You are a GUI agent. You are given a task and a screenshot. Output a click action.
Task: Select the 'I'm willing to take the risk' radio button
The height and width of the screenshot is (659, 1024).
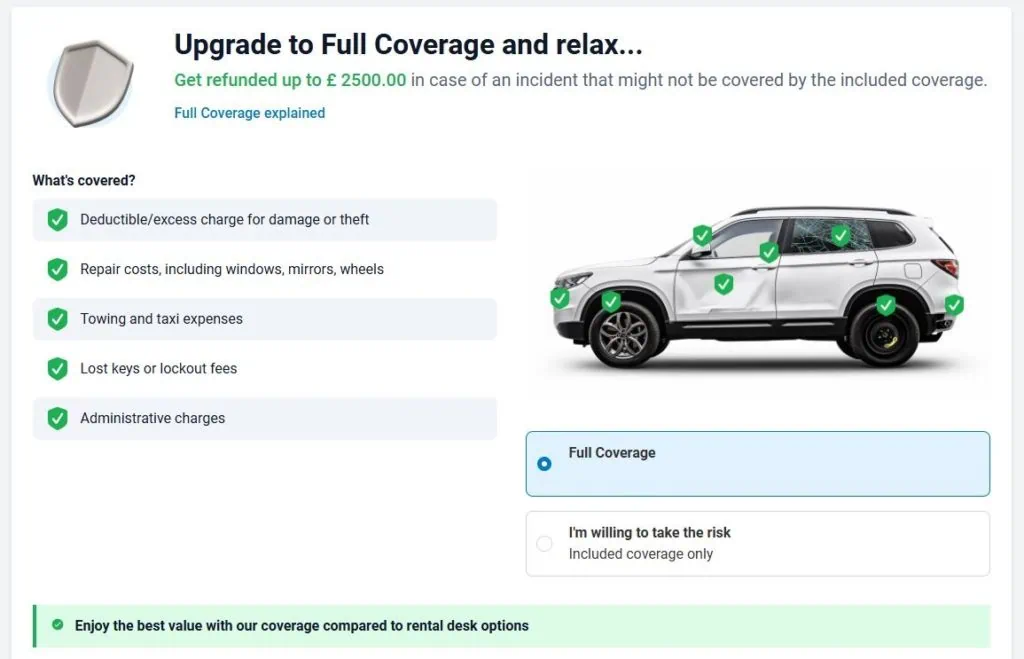pos(544,543)
